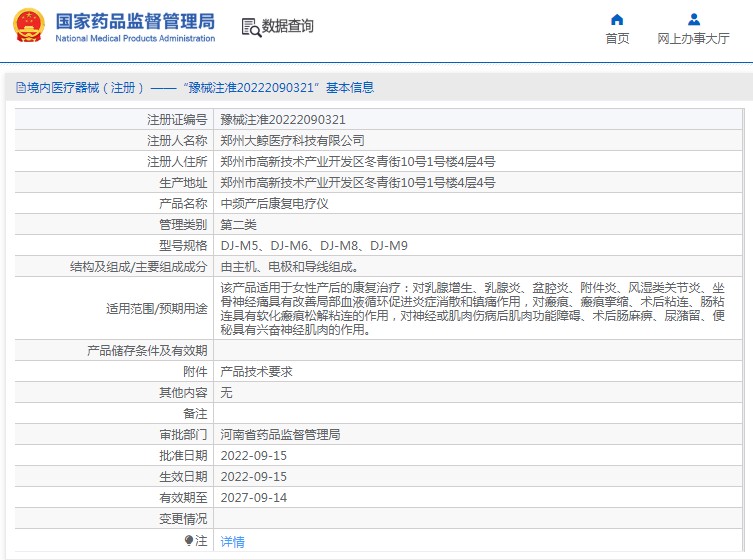The height and width of the screenshot is (560, 753).
Task: Click the 变更情况 row label
Action: click(183, 519)
